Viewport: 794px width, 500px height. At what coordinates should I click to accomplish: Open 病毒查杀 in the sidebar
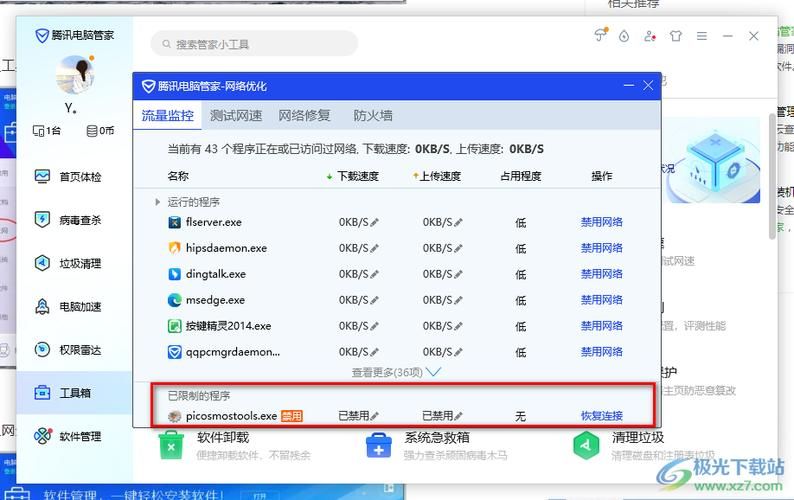pyautogui.click(x=68, y=220)
